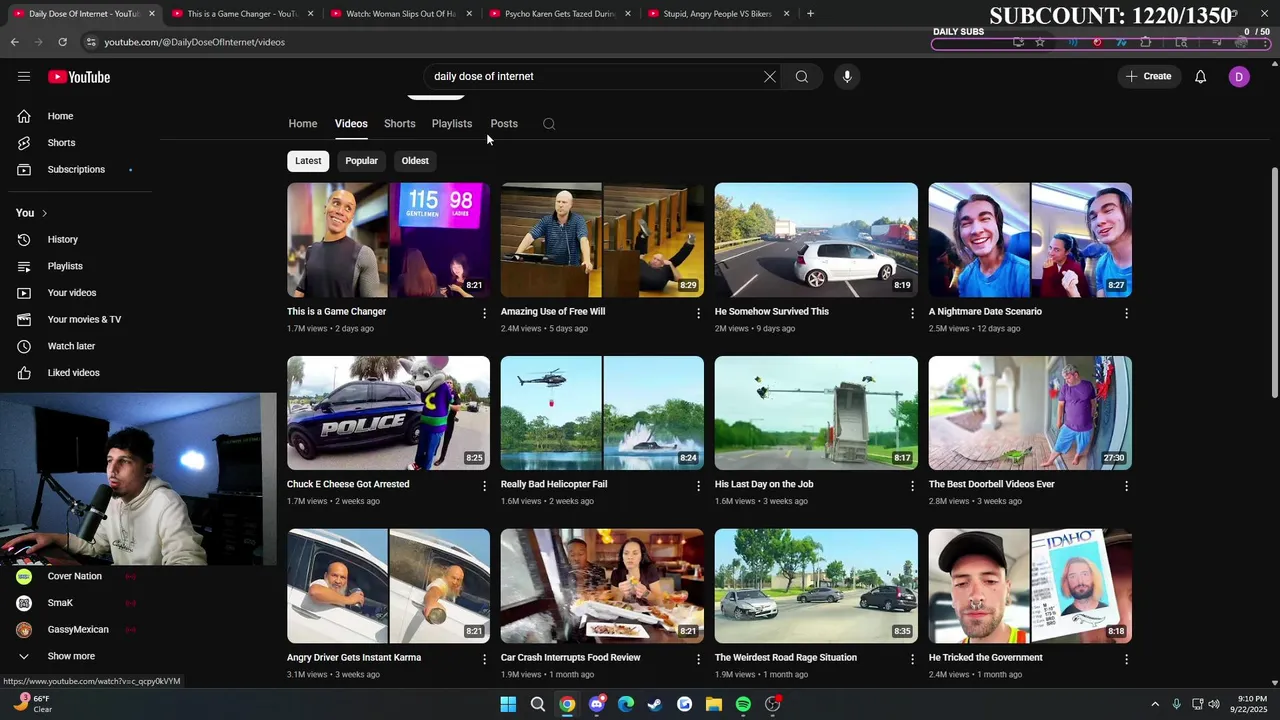This screenshot has height=720, width=1280.
Task: Open the channel Posts tab
Action: pos(504,124)
